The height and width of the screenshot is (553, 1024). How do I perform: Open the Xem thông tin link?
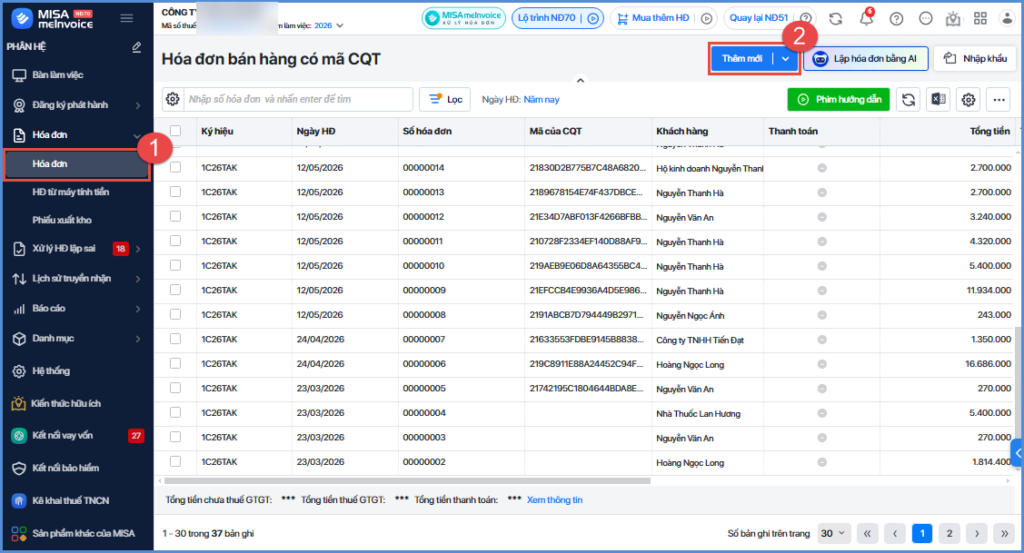click(554, 499)
